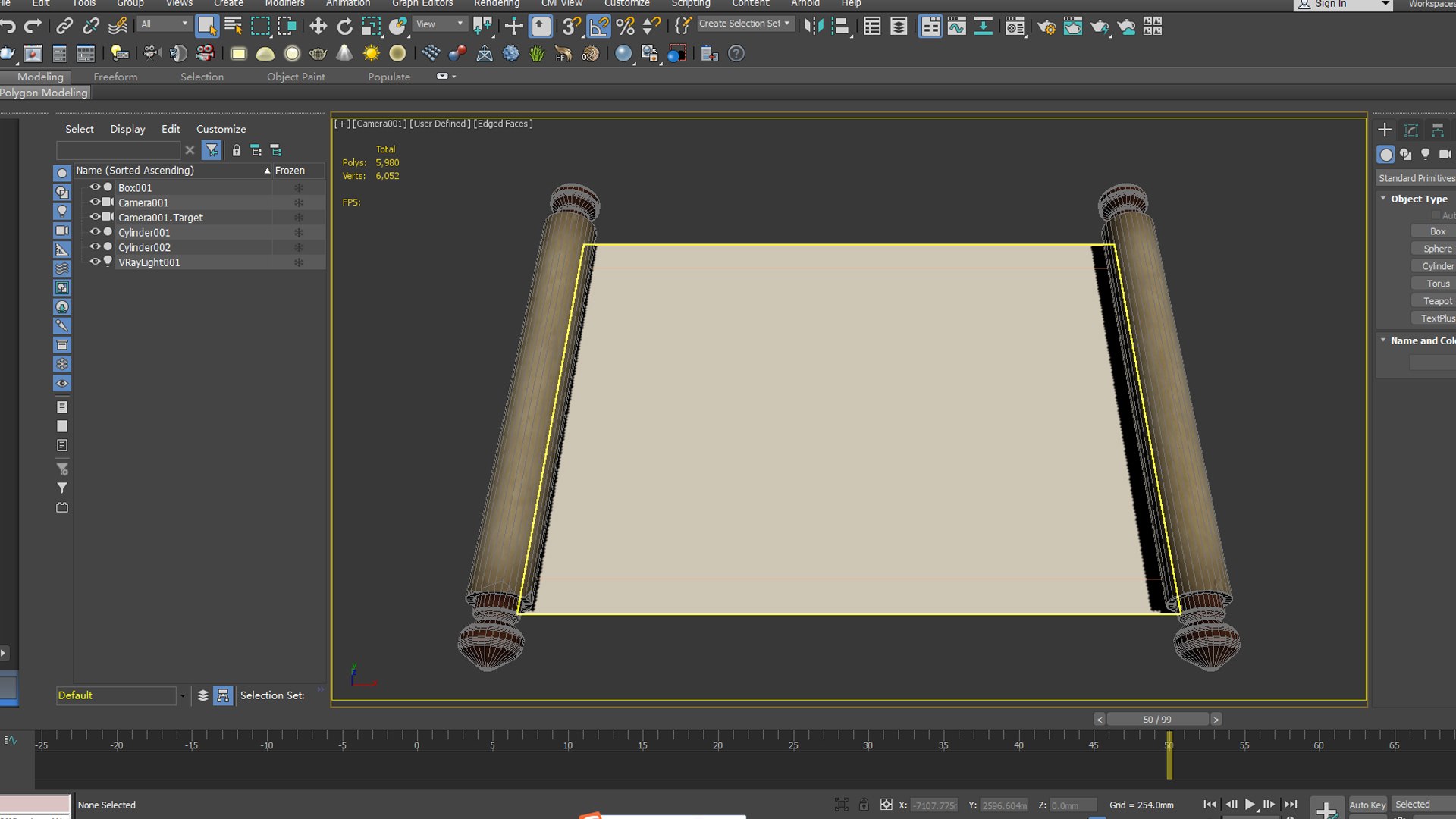1456x819 pixels.
Task: Toggle visibility of Cylinder002
Action: point(95,247)
